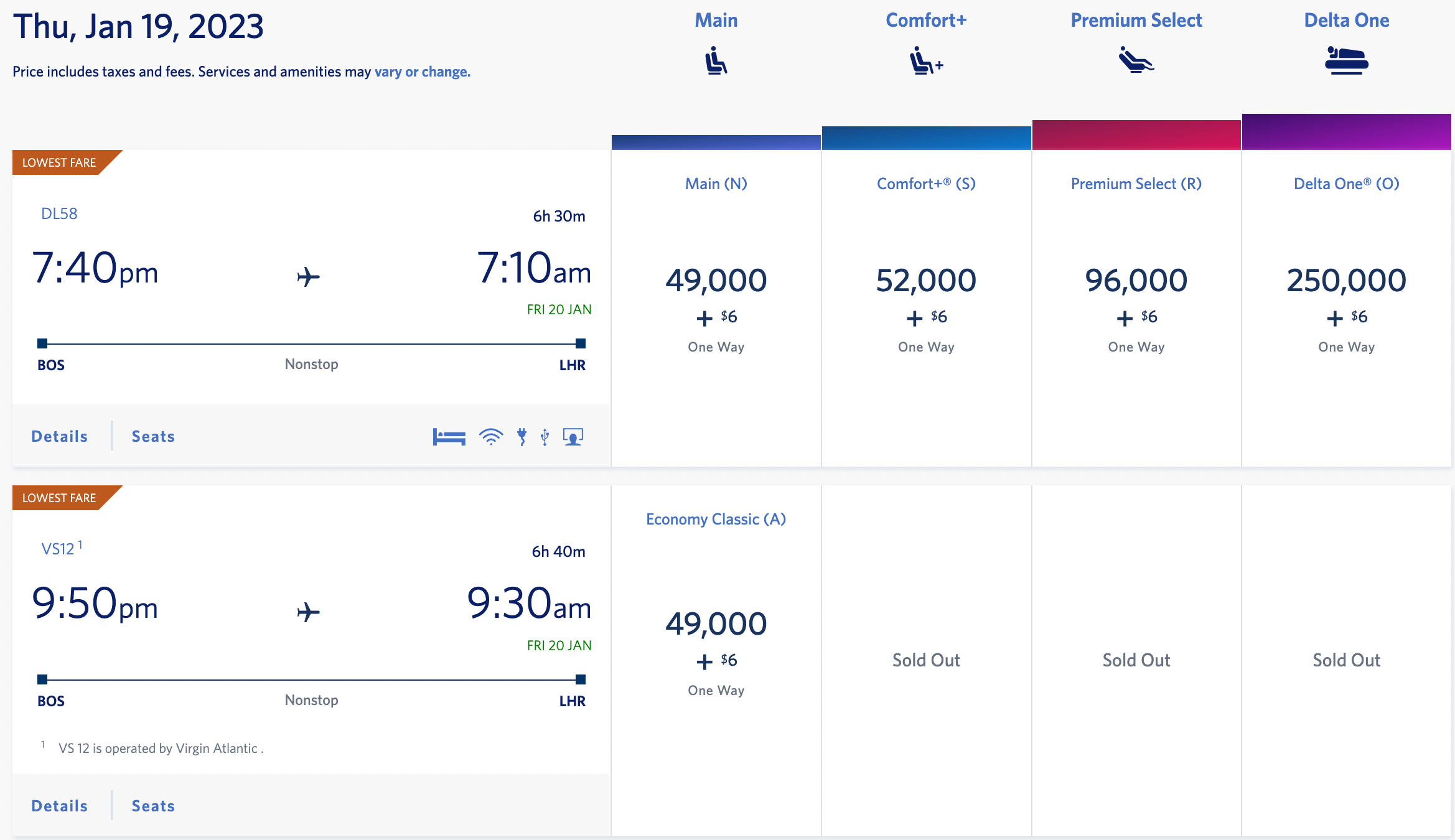This screenshot has height=840, width=1455.
Task: Open Seats for the VS12 flight
Action: click(x=152, y=805)
